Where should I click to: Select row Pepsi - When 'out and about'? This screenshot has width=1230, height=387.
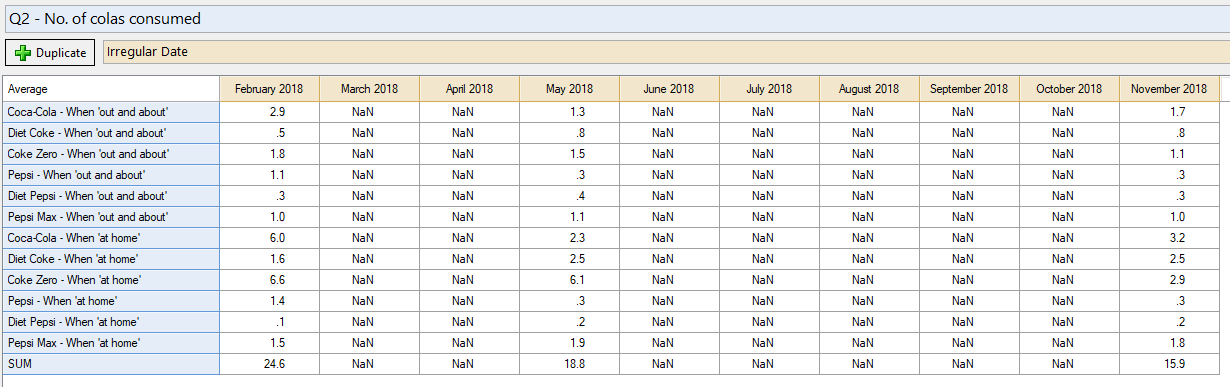(110, 175)
